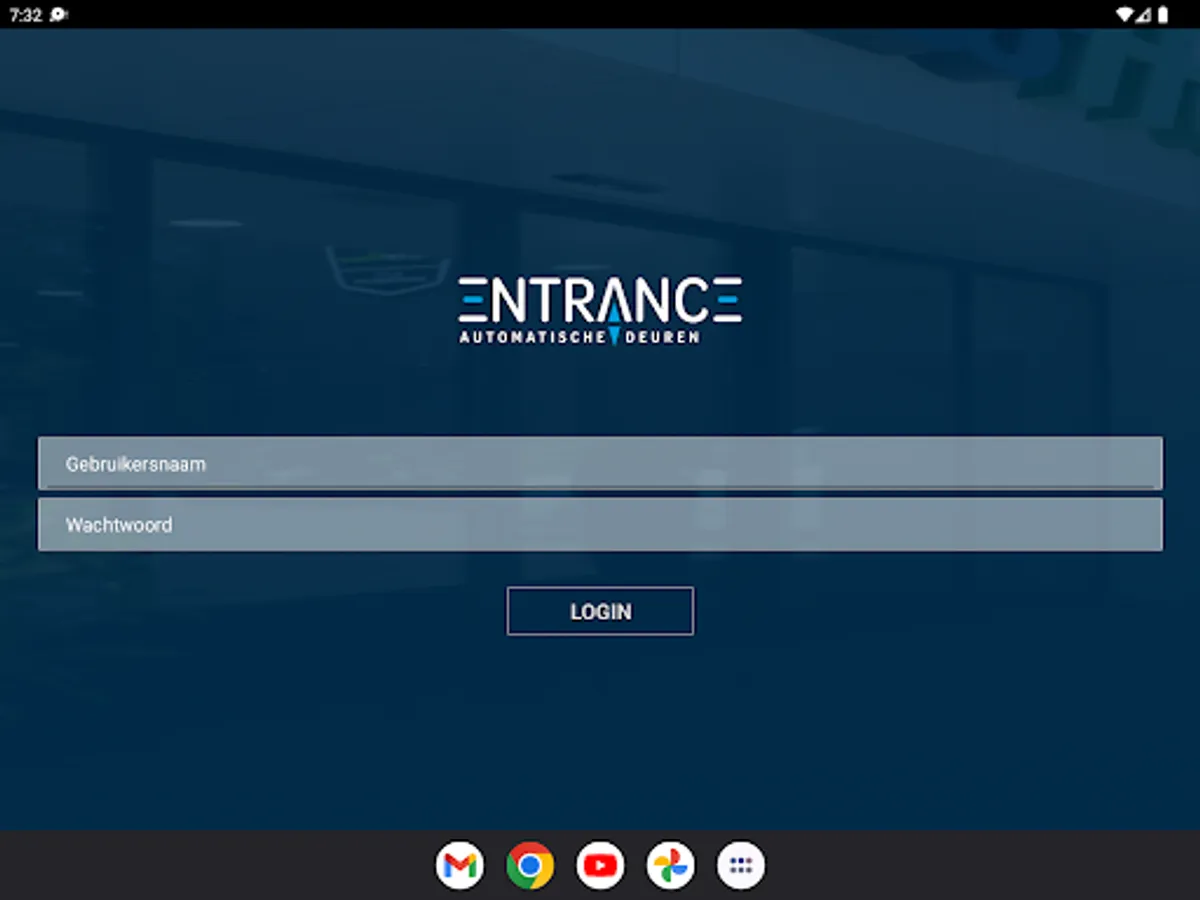Click the Gebruikersnaam username field
The width and height of the screenshot is (1200, 900).
[x=600, y=463]
